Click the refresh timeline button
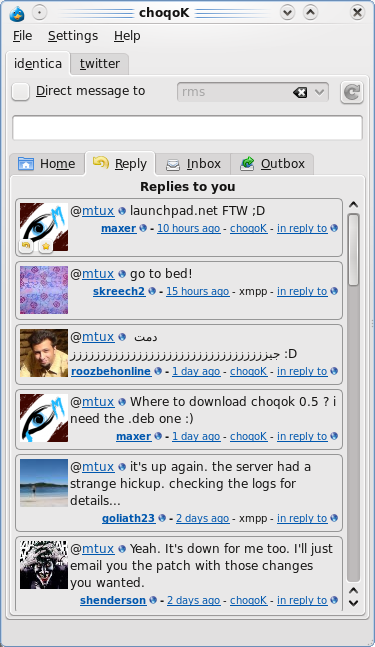Image resolution: width=375 pixels, height=647 pixels. click(x=352, y=92)
